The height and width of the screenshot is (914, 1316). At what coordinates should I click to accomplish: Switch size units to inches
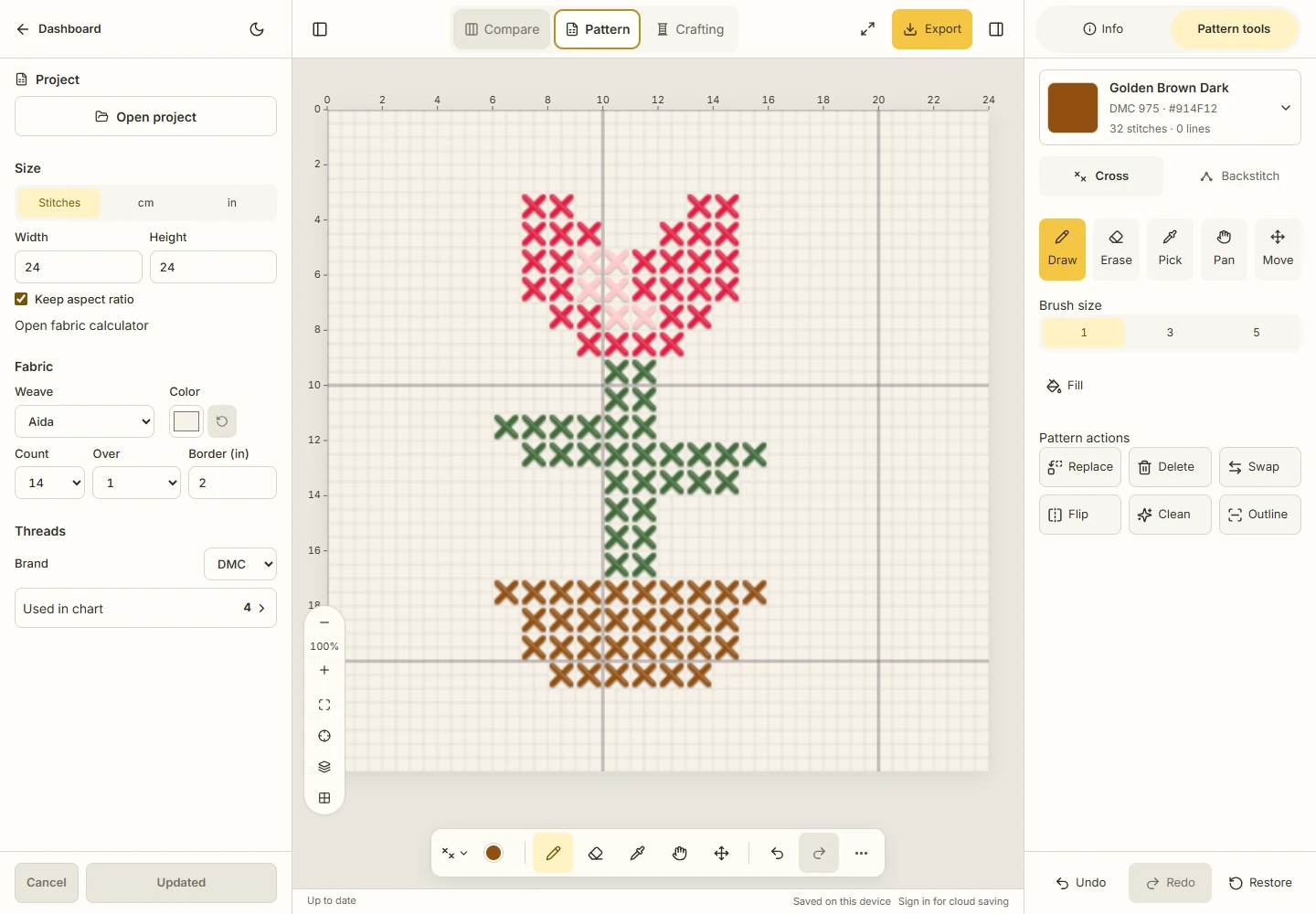tap(231, 203)
